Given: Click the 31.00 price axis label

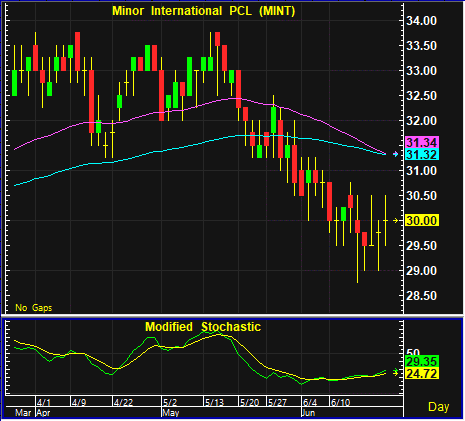Looking at the screenshot, I should click(x=421, y=171).
